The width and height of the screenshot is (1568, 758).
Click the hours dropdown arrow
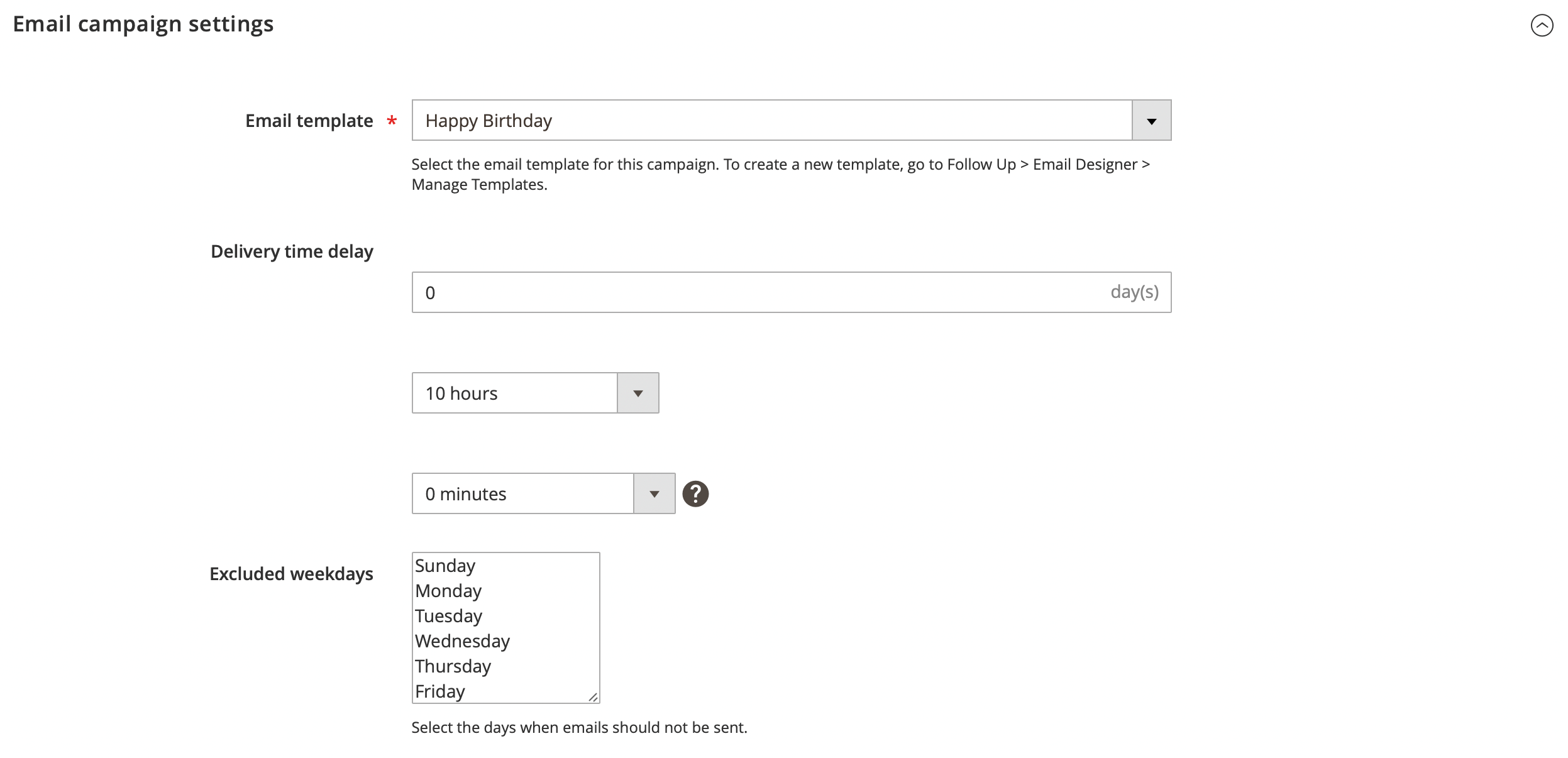pyautogui.click(x=638, y=393)
